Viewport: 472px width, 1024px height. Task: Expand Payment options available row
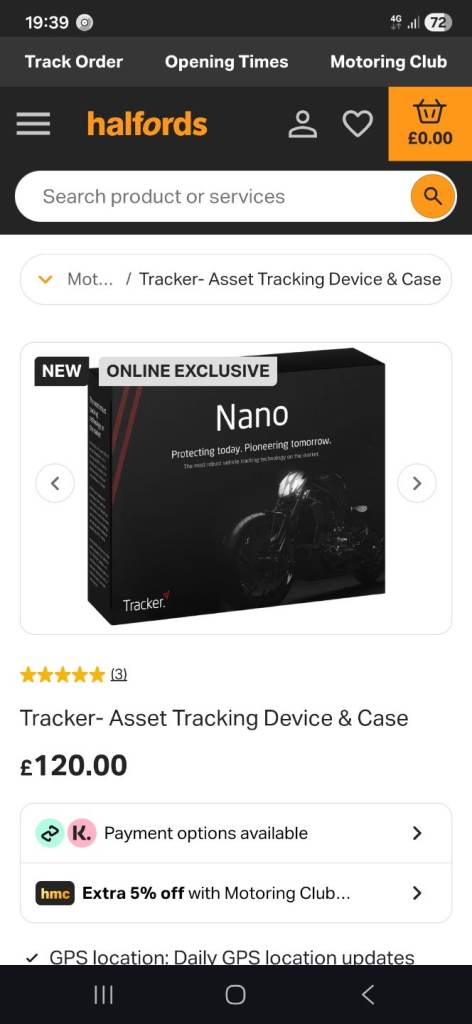[x=236, y=833]
